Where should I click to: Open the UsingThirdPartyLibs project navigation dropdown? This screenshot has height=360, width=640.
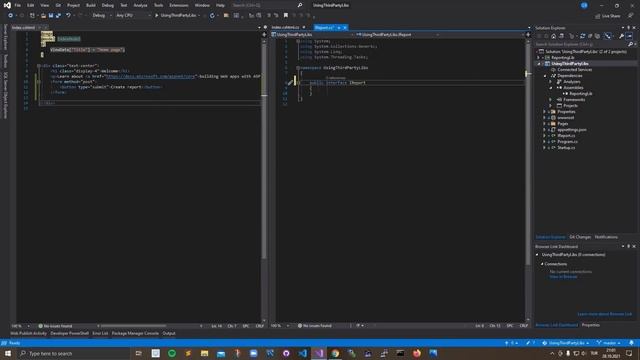tap(312, 35)
